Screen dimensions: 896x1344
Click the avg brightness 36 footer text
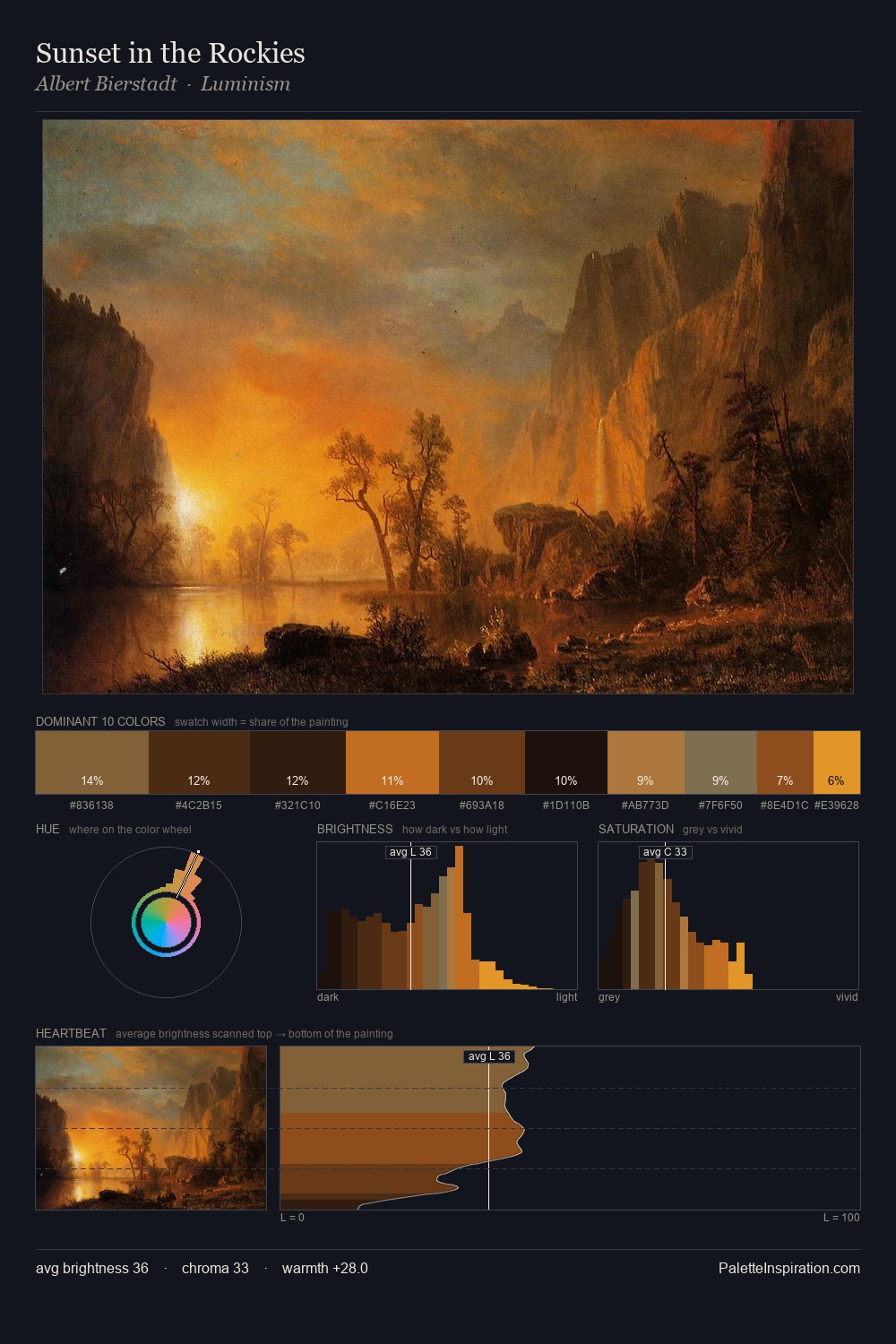[x=92, y=1268]
